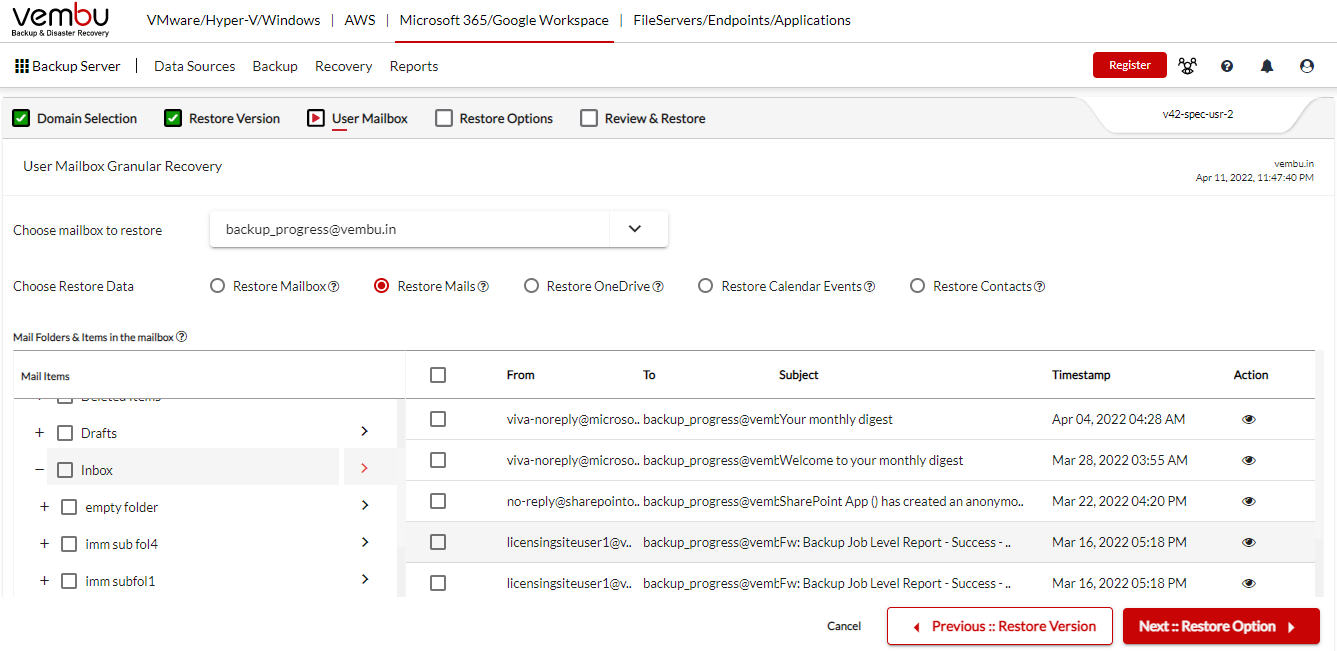Preview the first Mar 16 Backup Job Level Report mail

point(1248,543)
